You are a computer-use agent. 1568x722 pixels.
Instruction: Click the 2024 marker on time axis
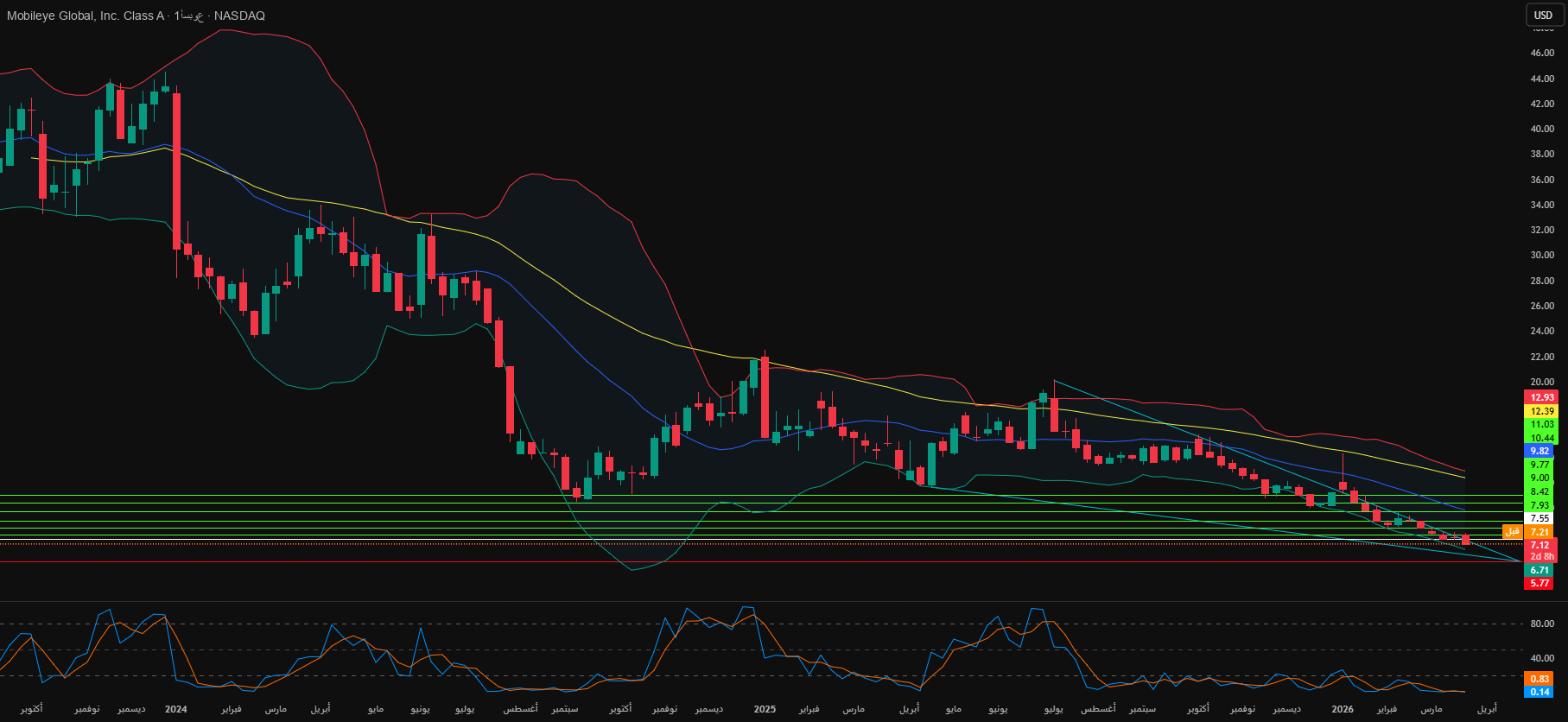click(175, 709)
